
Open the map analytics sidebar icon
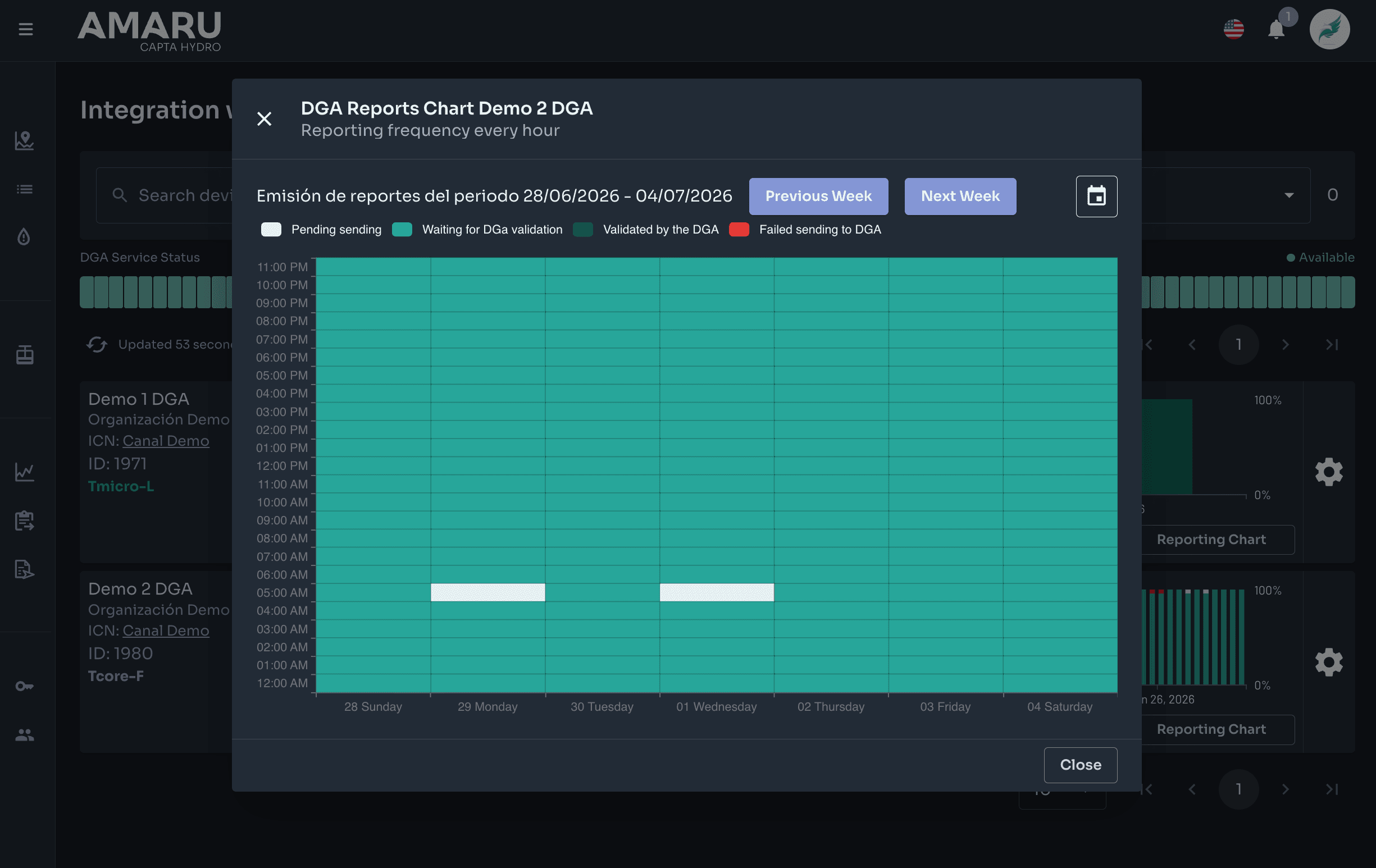[x=25, y=140]
